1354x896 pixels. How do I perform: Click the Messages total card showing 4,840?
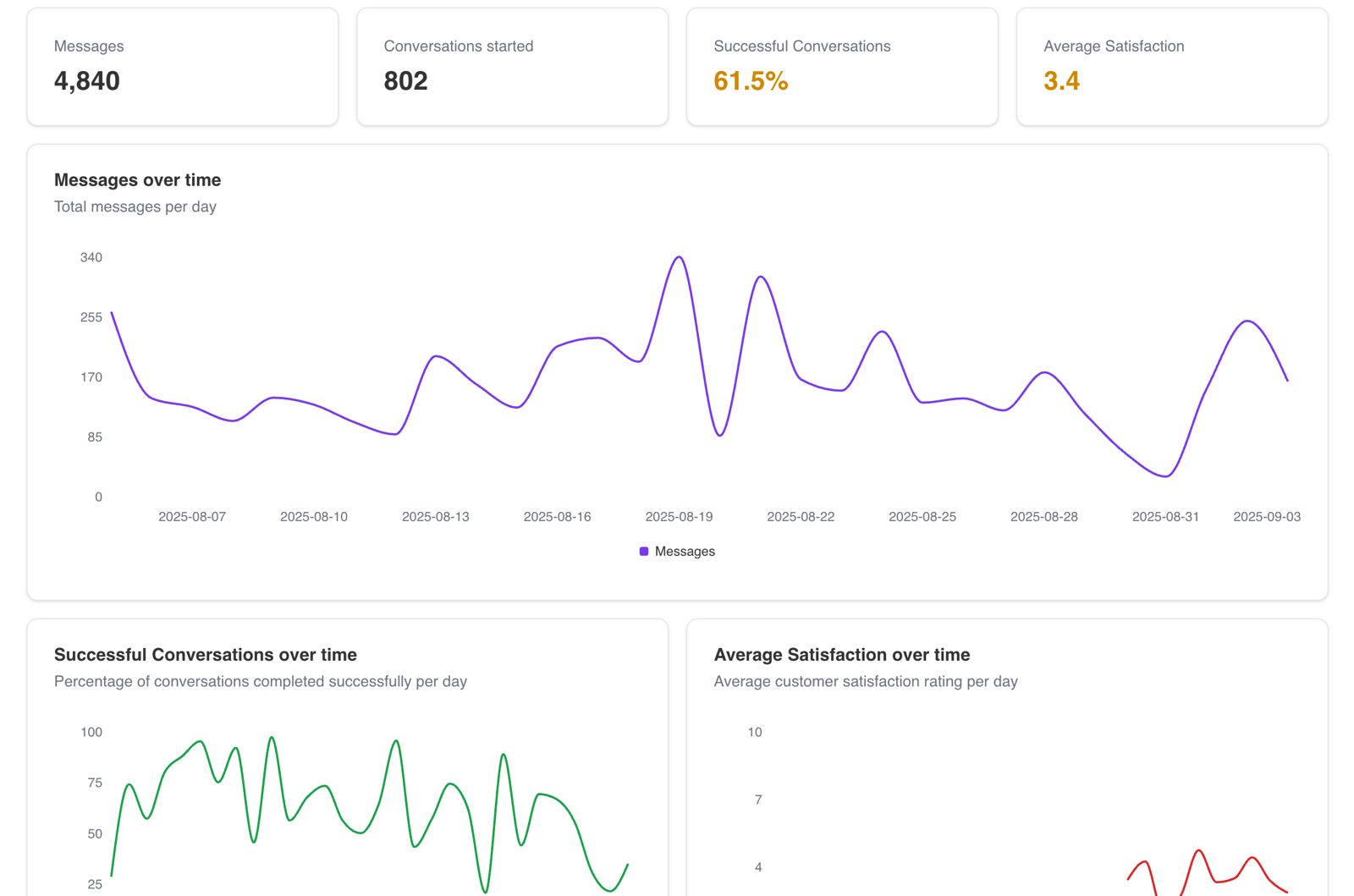pos(182,67)
